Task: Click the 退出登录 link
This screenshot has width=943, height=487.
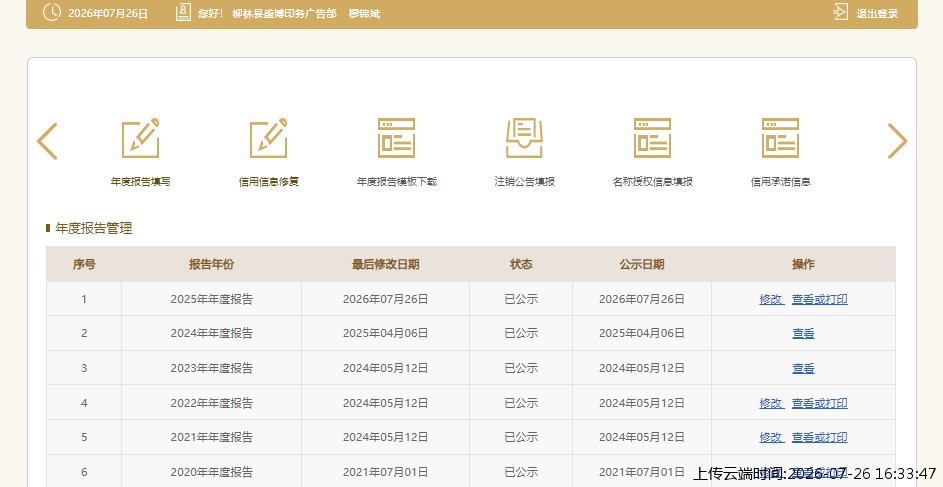Action: coord(877,13)
